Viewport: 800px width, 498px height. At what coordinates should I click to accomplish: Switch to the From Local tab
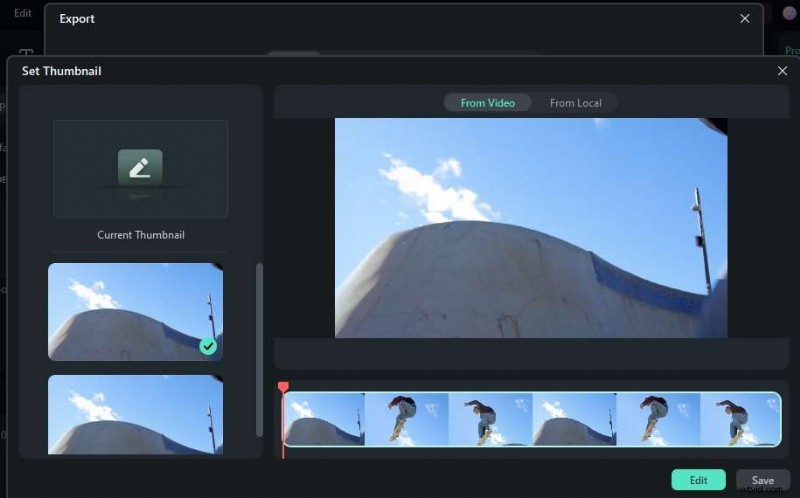pyautogui.click(x=575, y=103)
